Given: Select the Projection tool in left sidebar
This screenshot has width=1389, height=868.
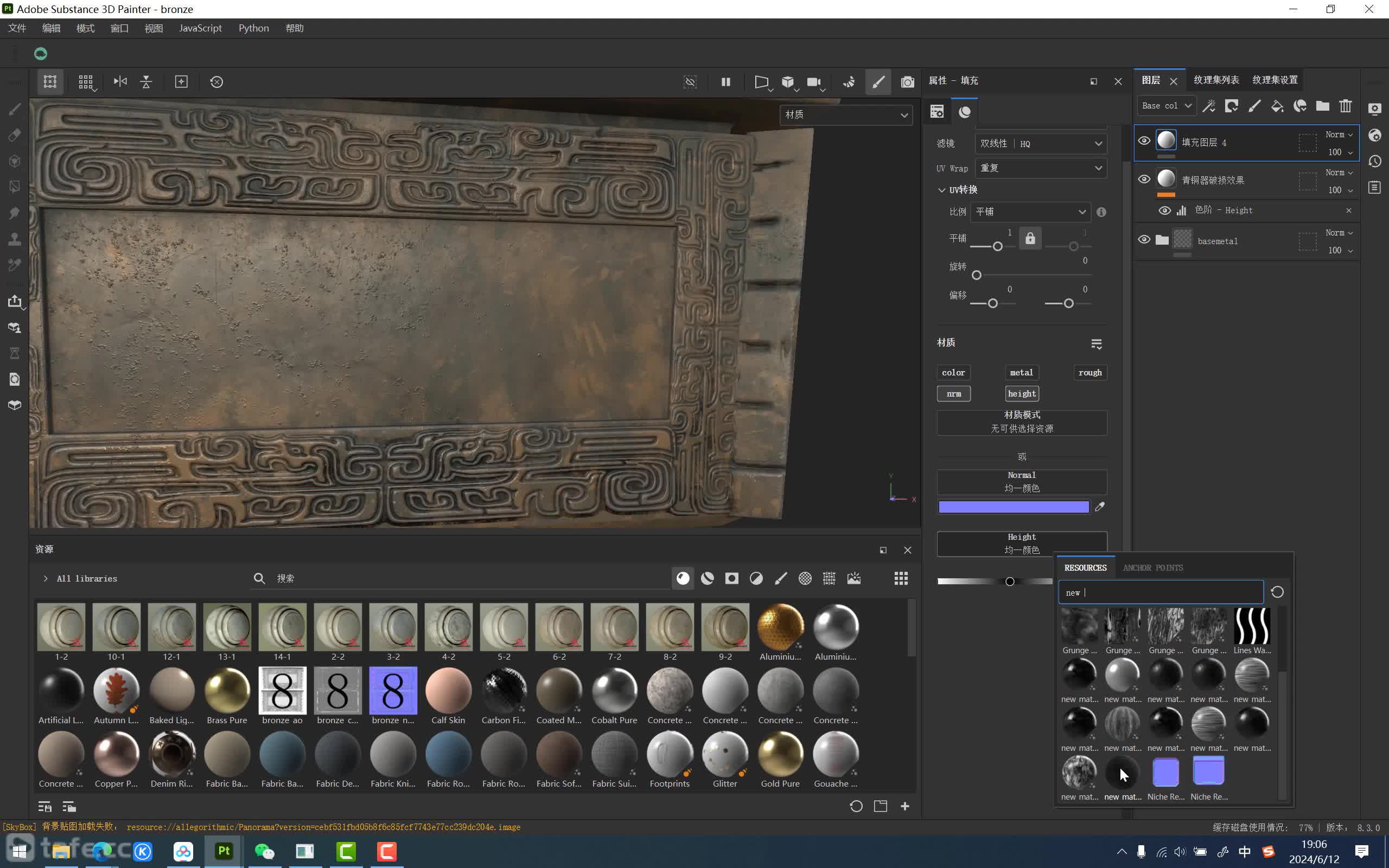Looking at the screenshot, I should (x=15, y=161).
